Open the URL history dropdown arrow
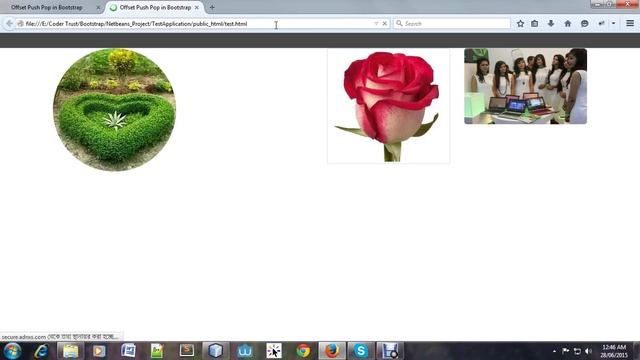 [x=376, y=24]
